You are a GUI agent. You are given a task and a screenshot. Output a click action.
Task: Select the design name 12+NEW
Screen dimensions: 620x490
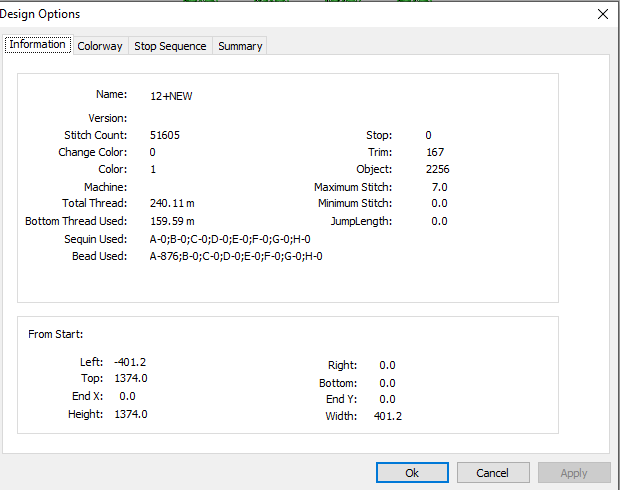click(x=171, y=96)
